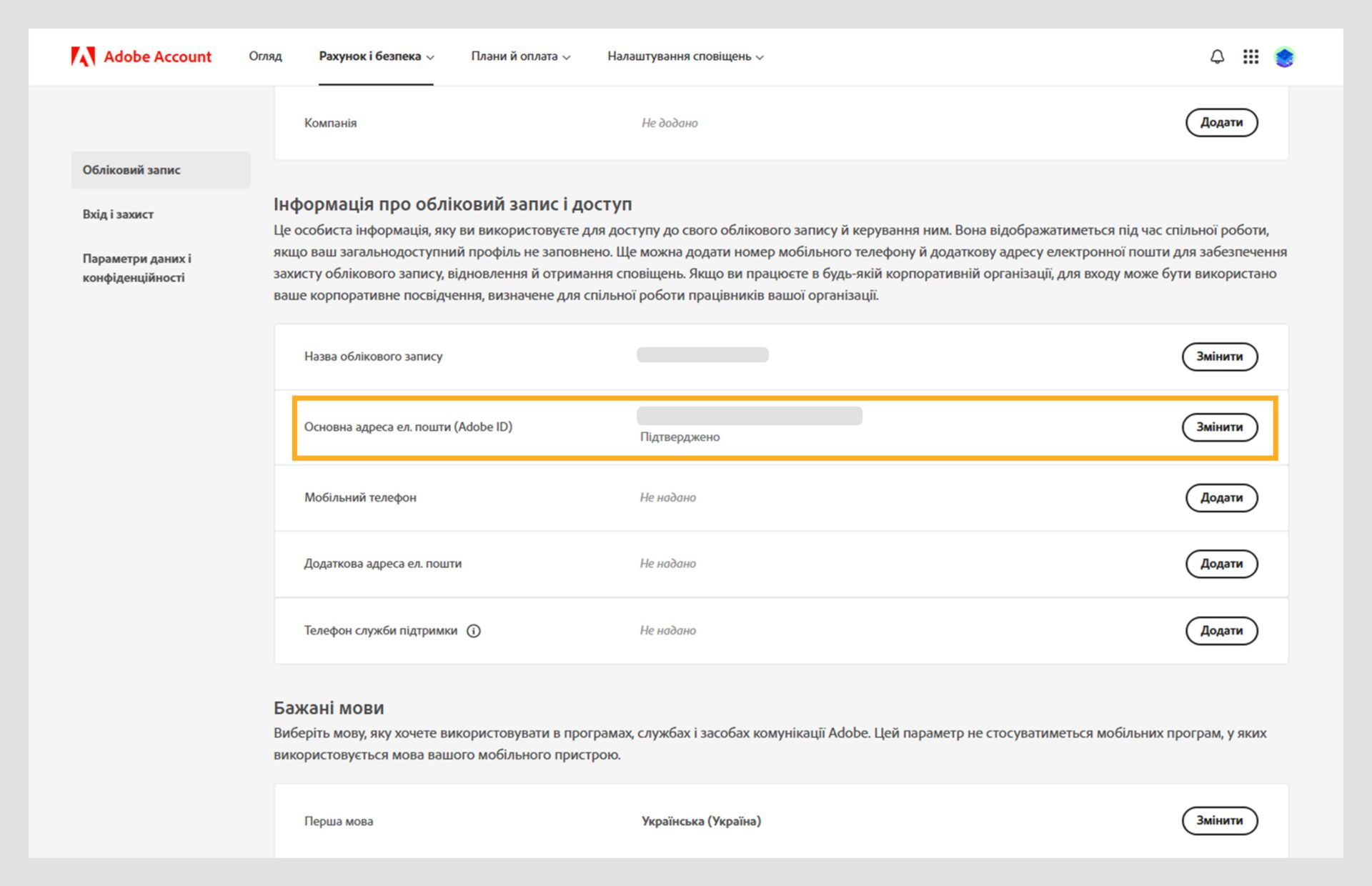This screenshot has height=886, width=1372.
Task: Add a Мобільний телефон number
Action: [1221, 498]
